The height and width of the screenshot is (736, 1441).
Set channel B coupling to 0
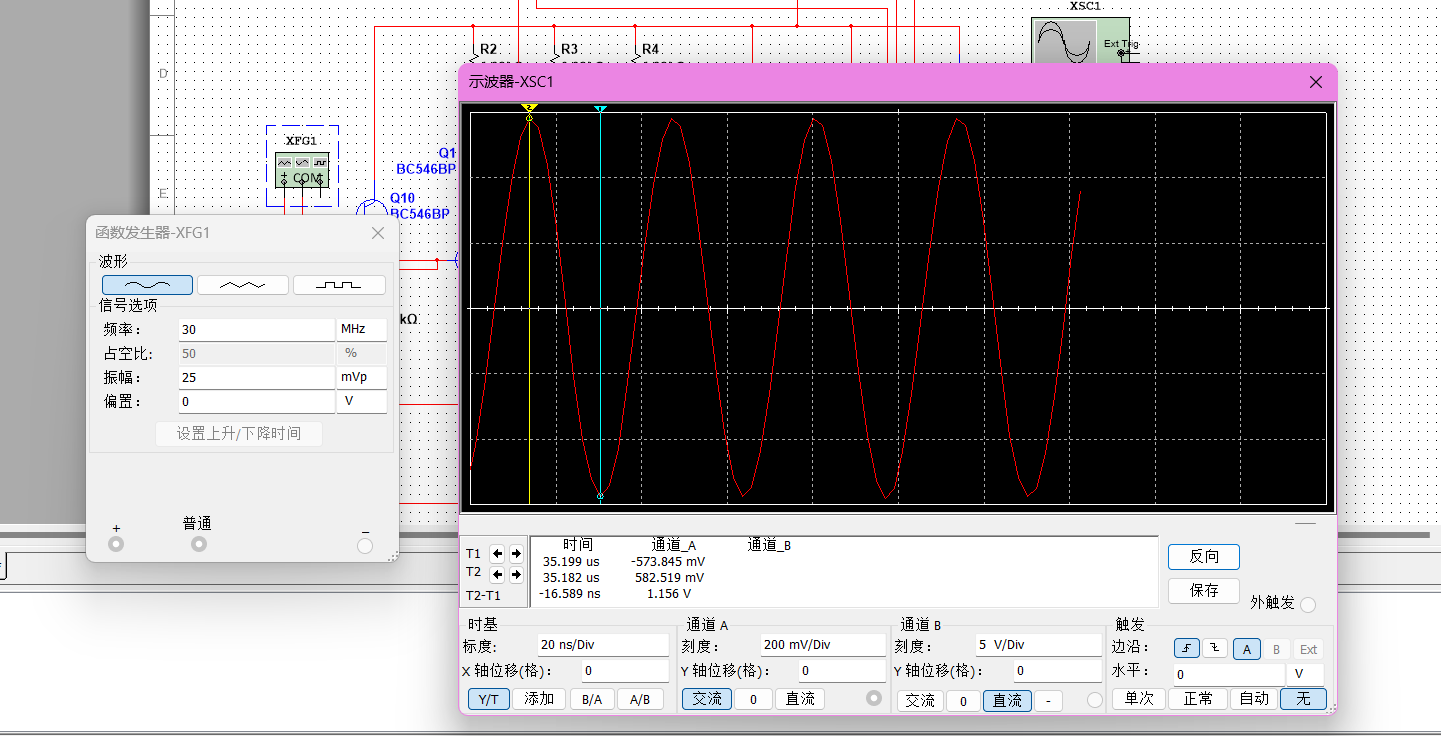click(963, 701)
